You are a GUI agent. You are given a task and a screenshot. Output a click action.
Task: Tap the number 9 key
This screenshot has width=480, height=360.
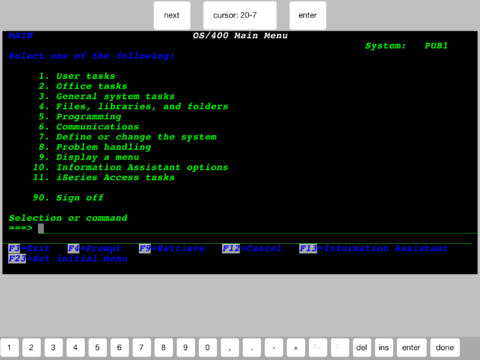point(185,348)
